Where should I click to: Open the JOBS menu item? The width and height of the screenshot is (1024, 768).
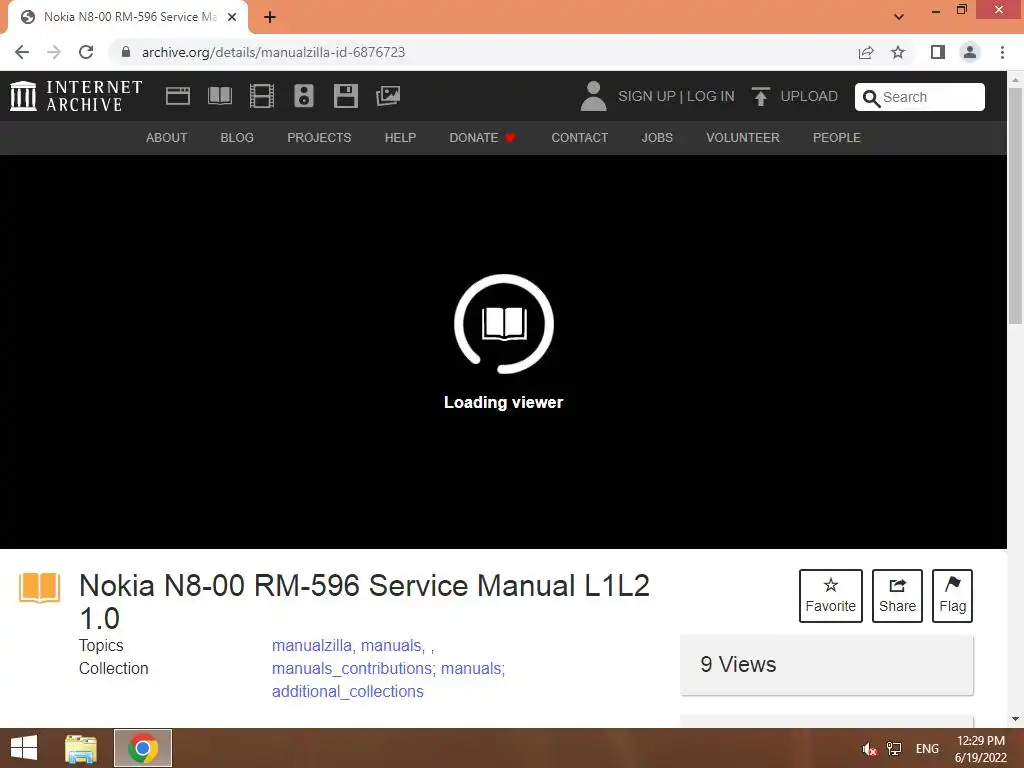[657, 138]
